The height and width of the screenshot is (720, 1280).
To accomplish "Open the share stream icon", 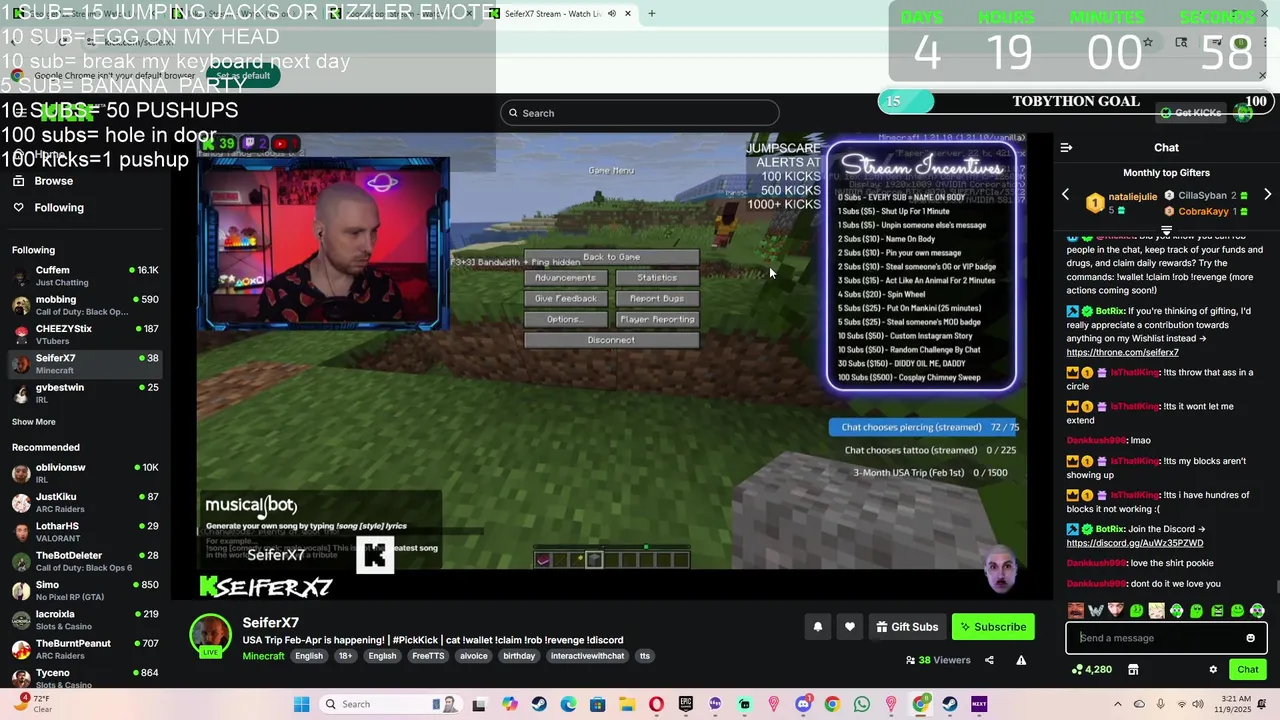I will 989,660.
